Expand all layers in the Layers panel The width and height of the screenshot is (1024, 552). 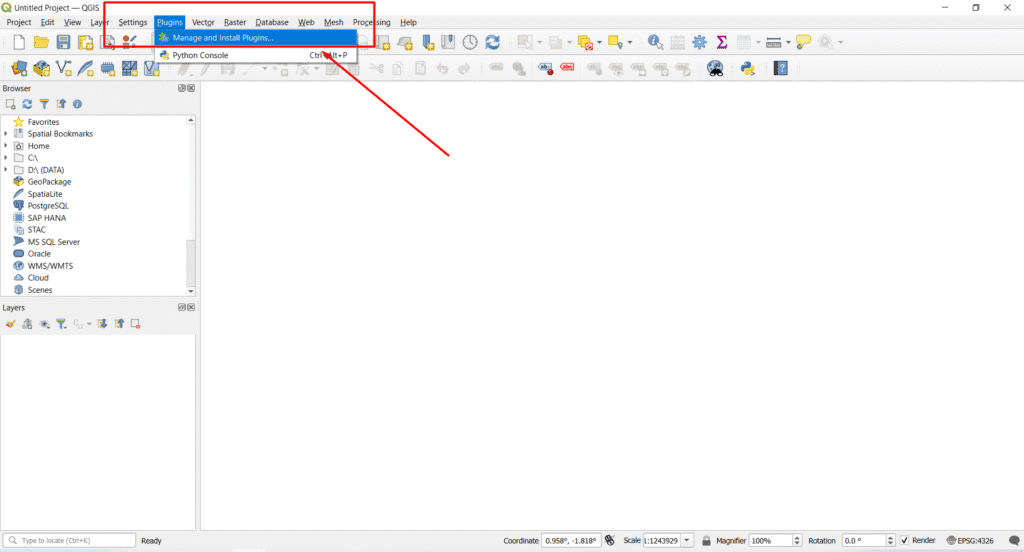point(103,324)
